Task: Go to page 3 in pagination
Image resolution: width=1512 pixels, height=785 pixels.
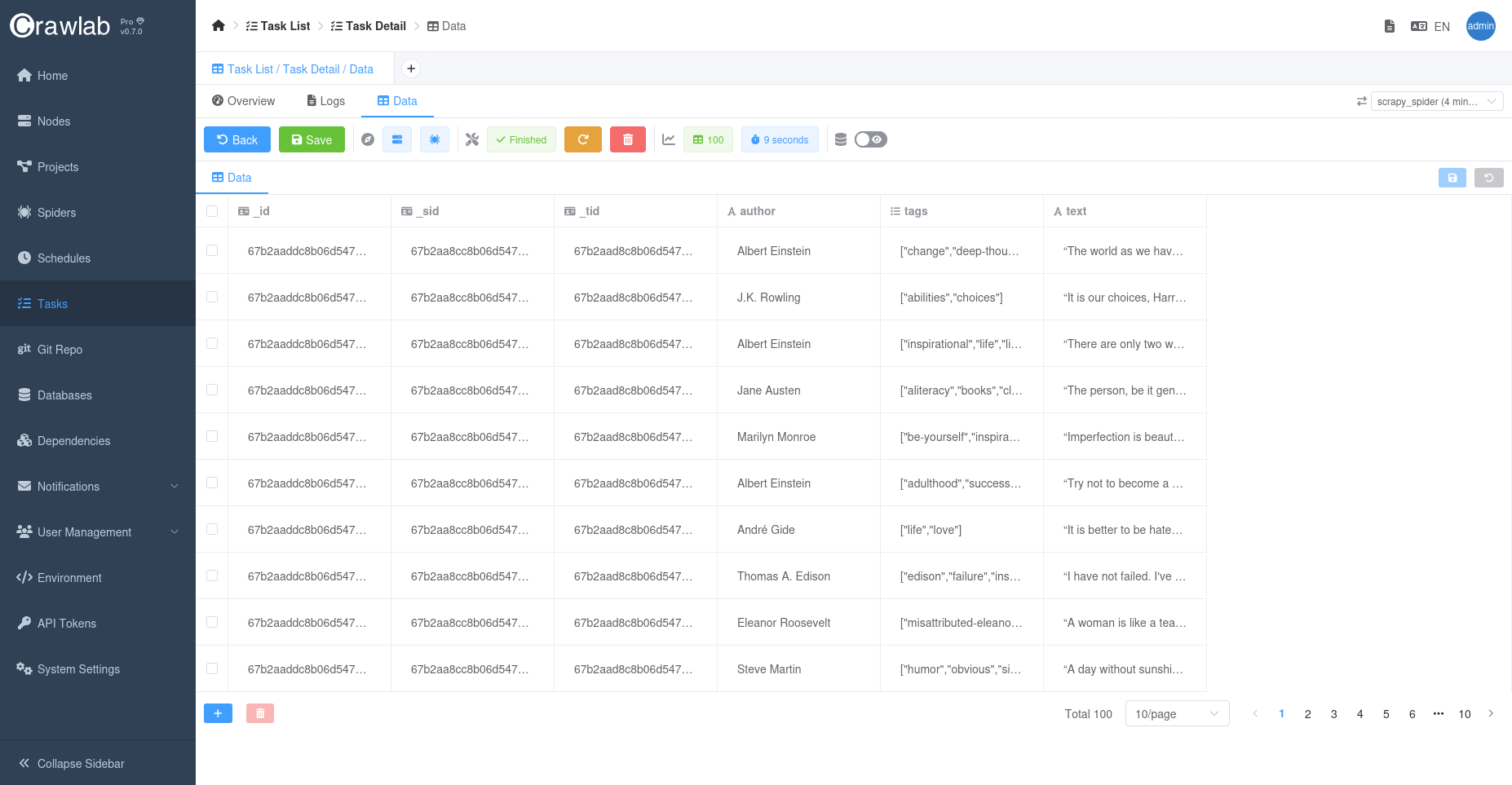Action: click(1333, 714)
